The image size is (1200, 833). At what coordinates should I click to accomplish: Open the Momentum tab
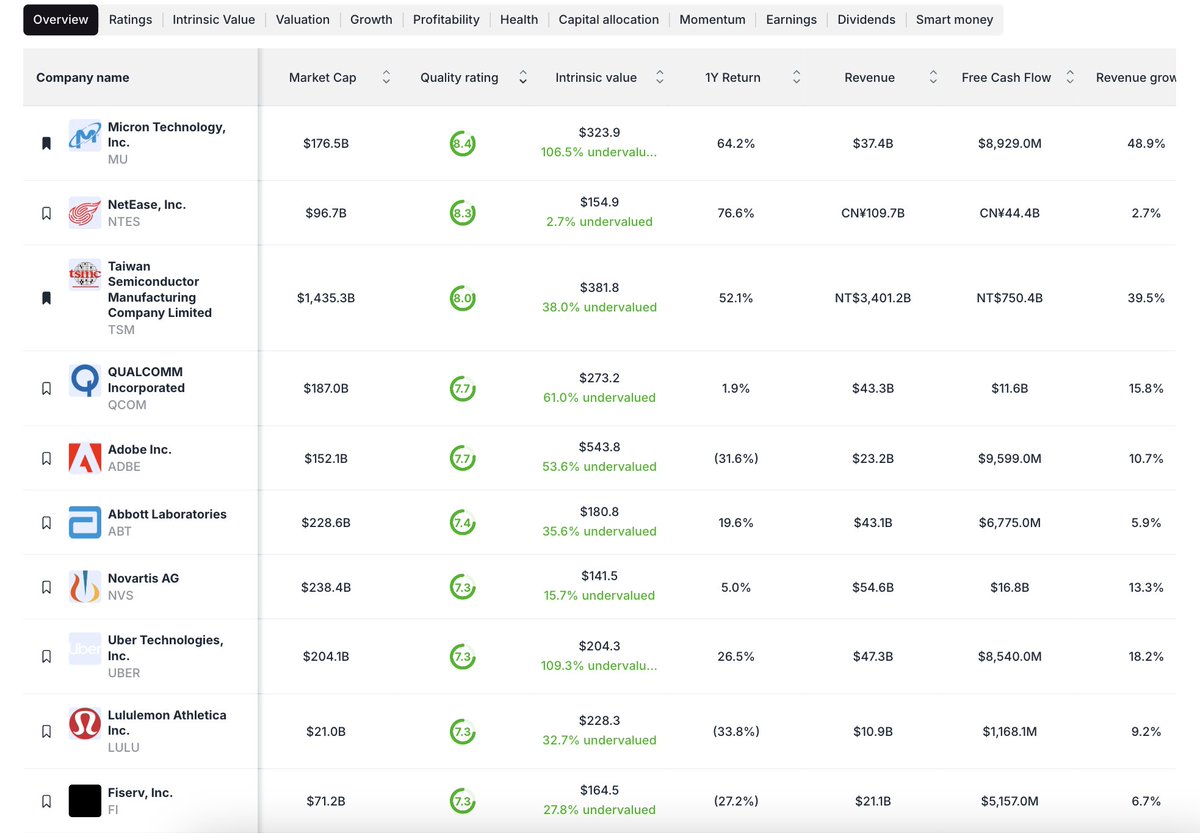point(712,19)
